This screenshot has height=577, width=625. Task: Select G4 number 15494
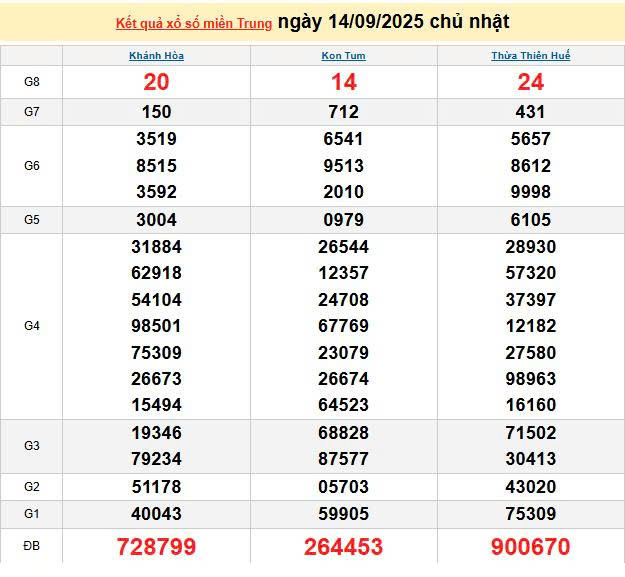tap(156, 405)
